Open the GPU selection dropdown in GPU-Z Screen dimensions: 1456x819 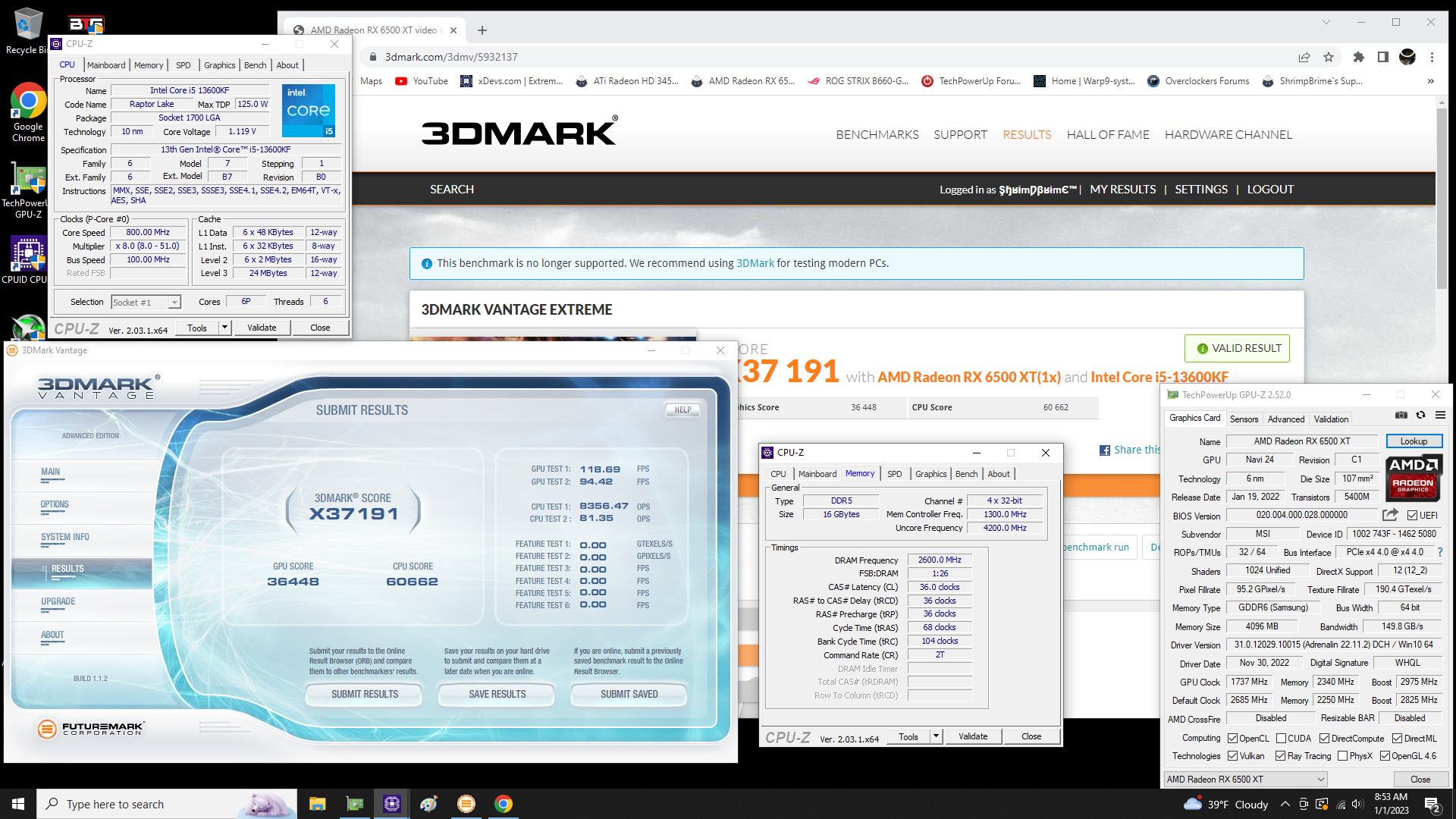tap(1246, 780)
